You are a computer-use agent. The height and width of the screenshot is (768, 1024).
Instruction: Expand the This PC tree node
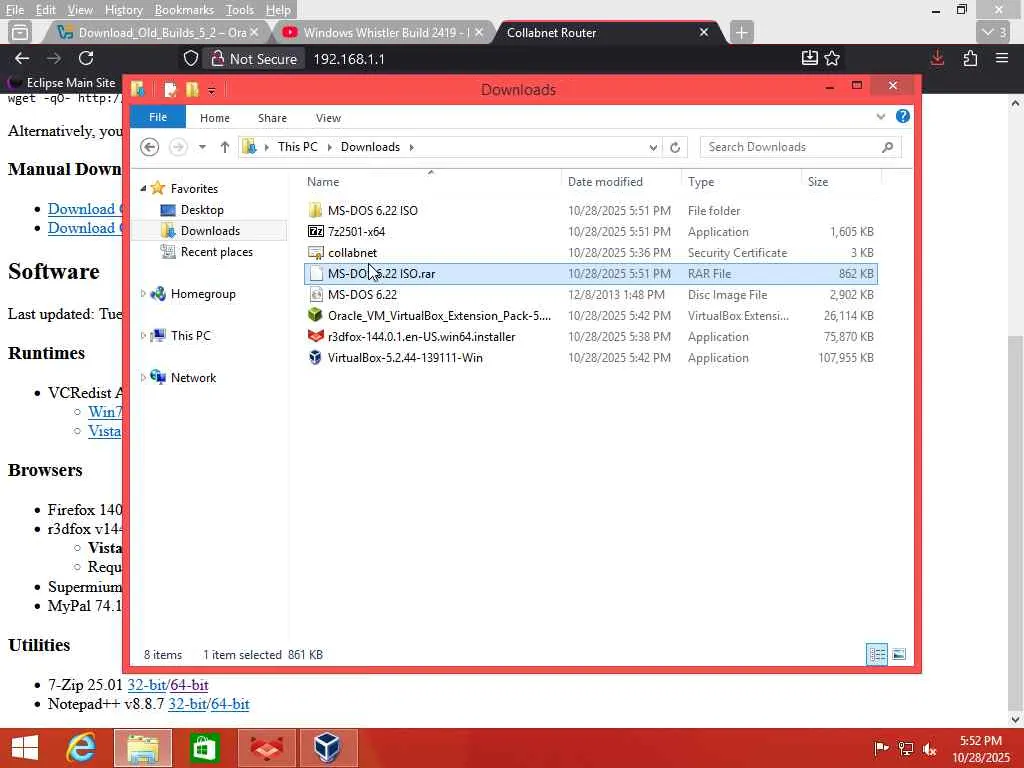[x=143, y=336]
